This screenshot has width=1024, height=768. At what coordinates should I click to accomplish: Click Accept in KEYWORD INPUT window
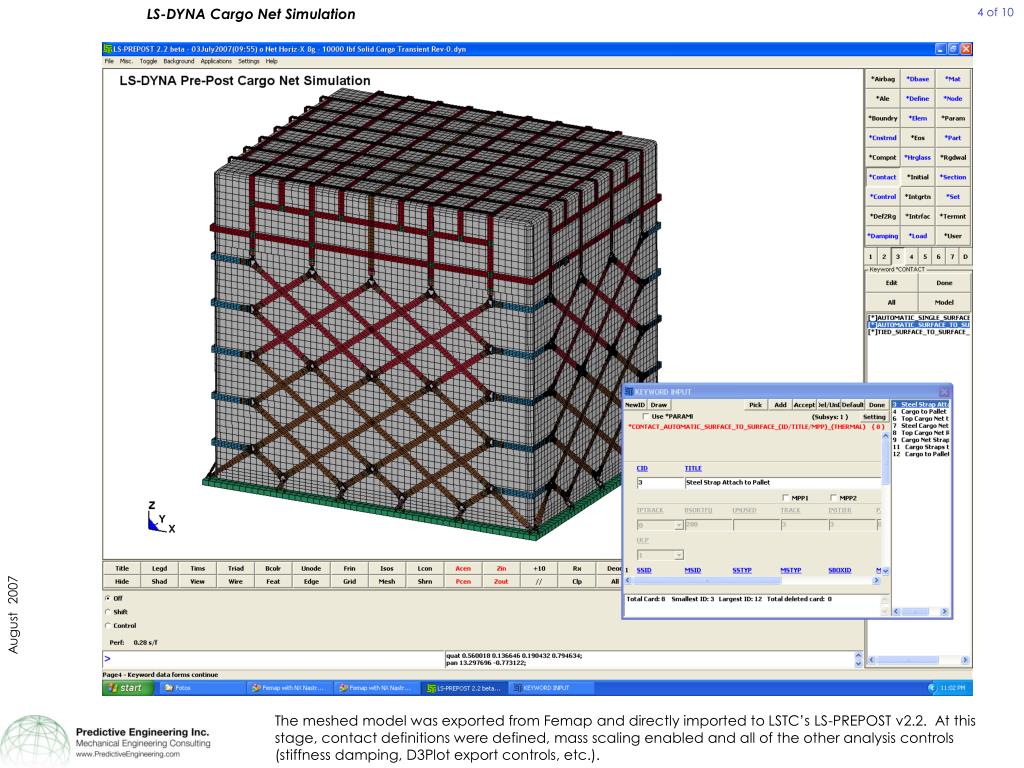coord(804,405)
